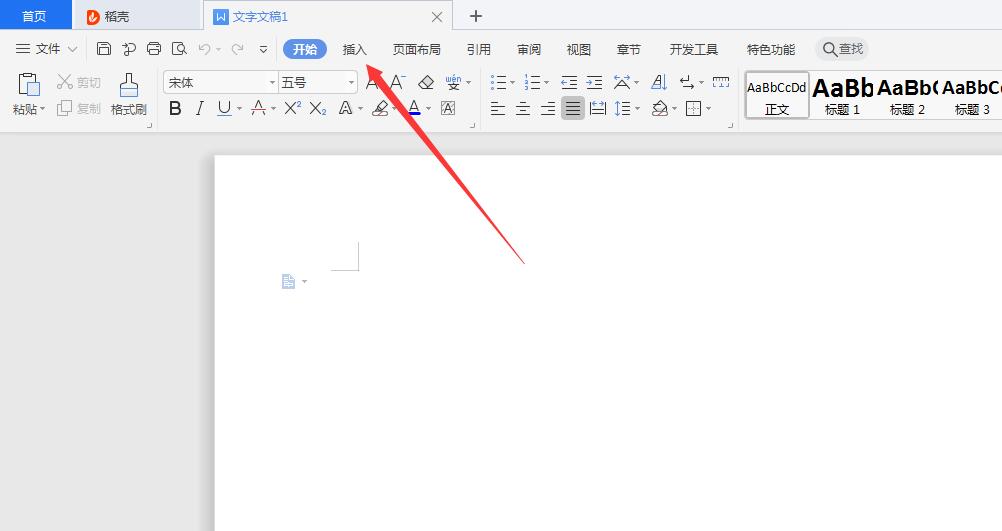
Task: Open the customize quick access toolbar dropdown
Action: [x=263, y=49]
